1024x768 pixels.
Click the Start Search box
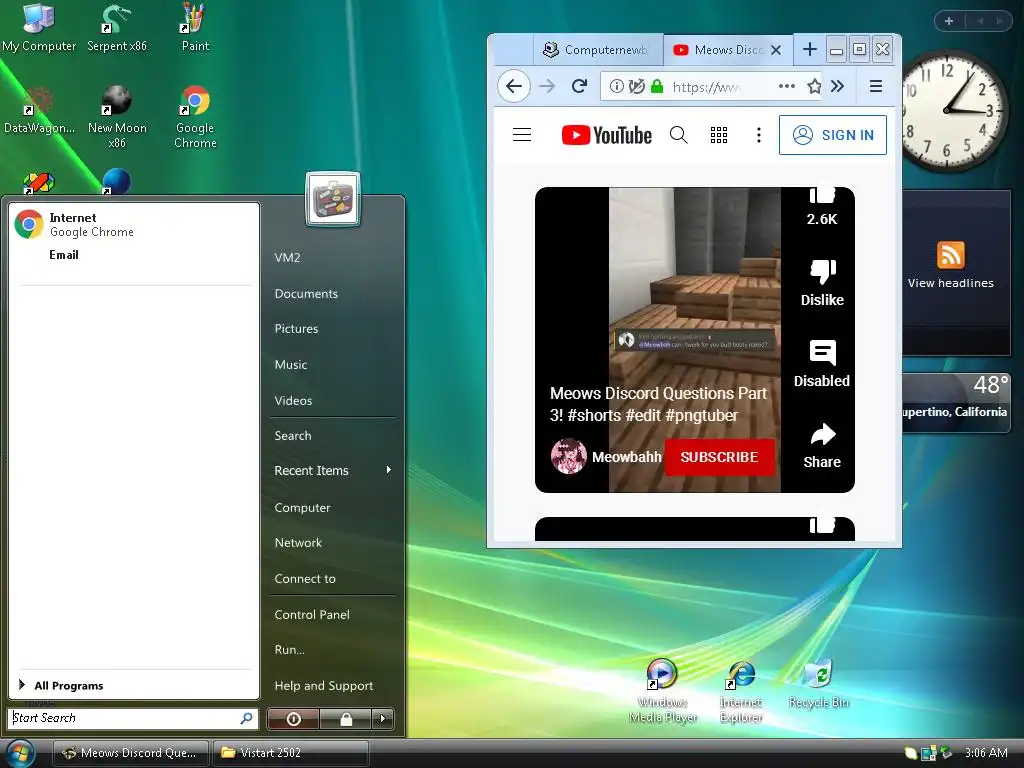pyautogui.click(x=133, y=718)
